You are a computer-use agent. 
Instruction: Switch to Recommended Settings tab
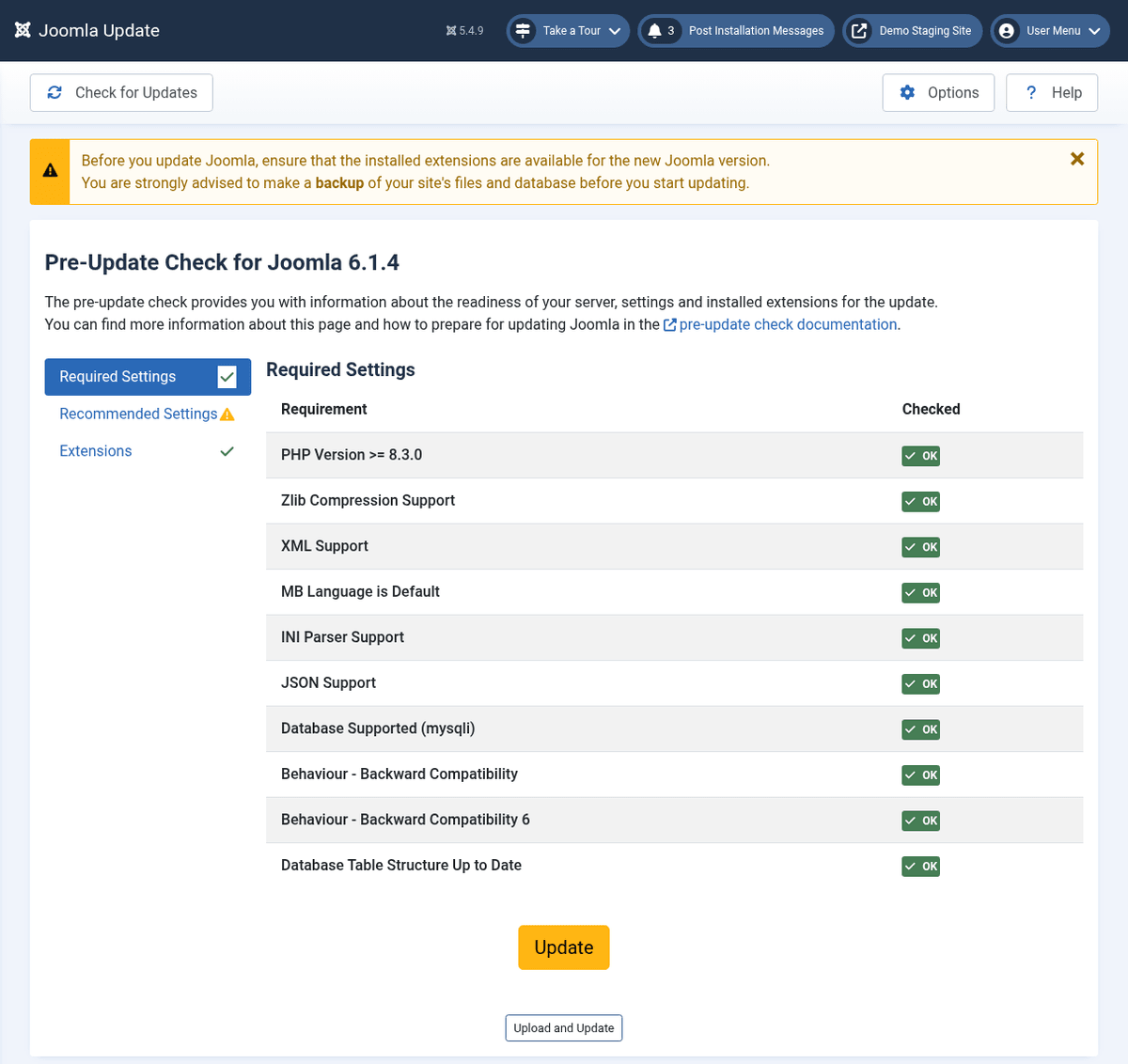(147, 414)
